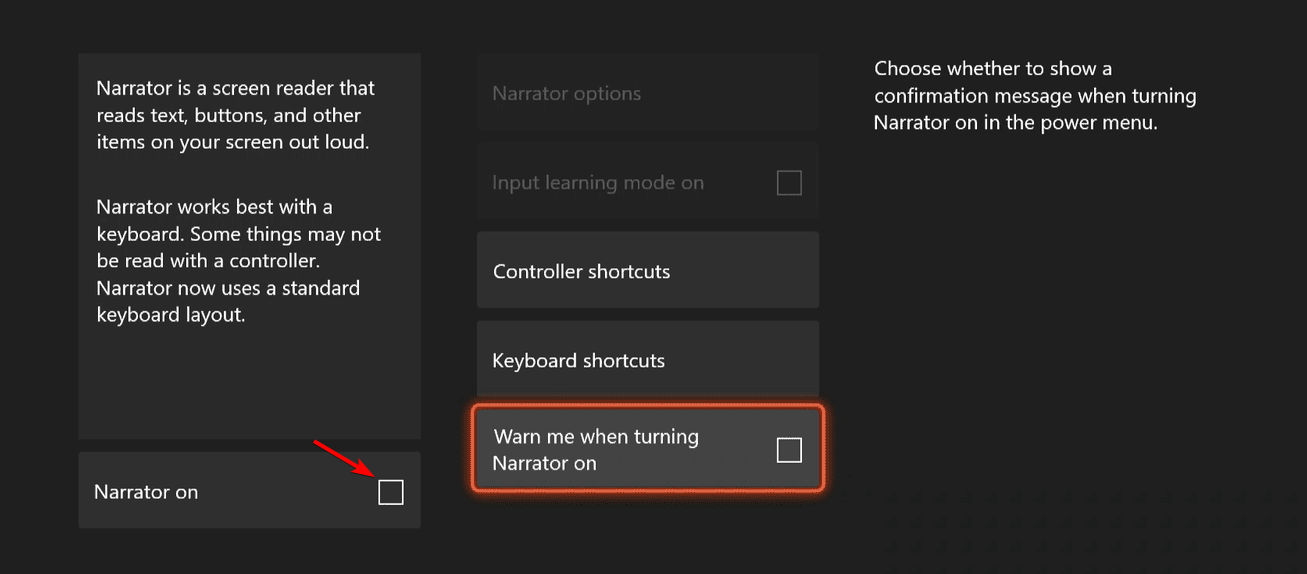
Task: Click "Narrator now uses a standard" text line
Action: 227,288
